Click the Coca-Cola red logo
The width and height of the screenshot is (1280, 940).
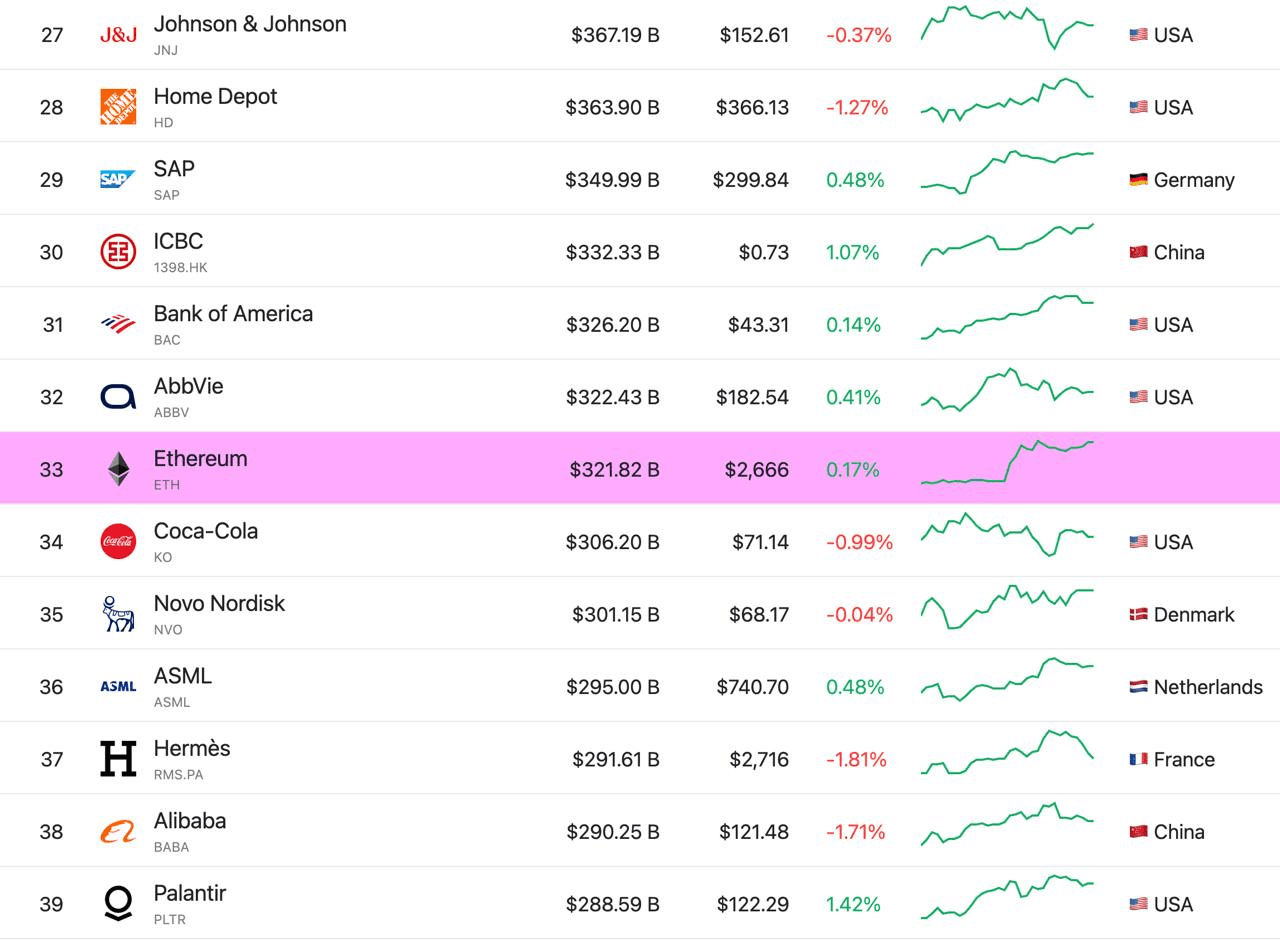pyautogui.click(x=118, y=541)
